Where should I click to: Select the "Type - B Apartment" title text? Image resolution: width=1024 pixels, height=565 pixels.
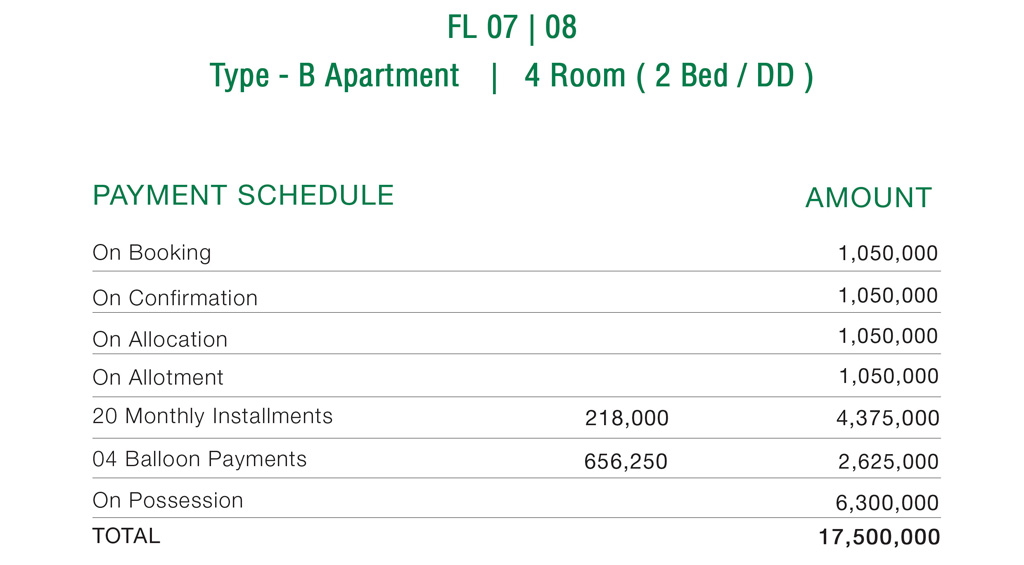334,76
